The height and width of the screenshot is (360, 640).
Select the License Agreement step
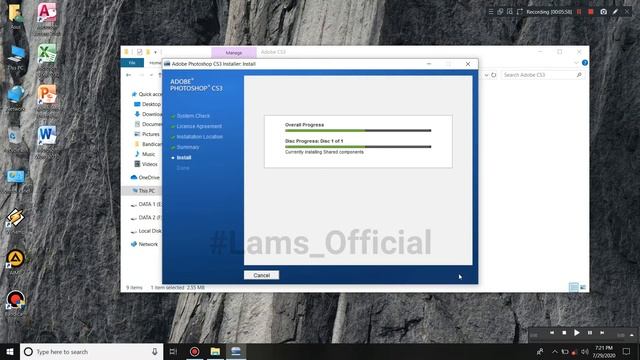tap(199, 127)
